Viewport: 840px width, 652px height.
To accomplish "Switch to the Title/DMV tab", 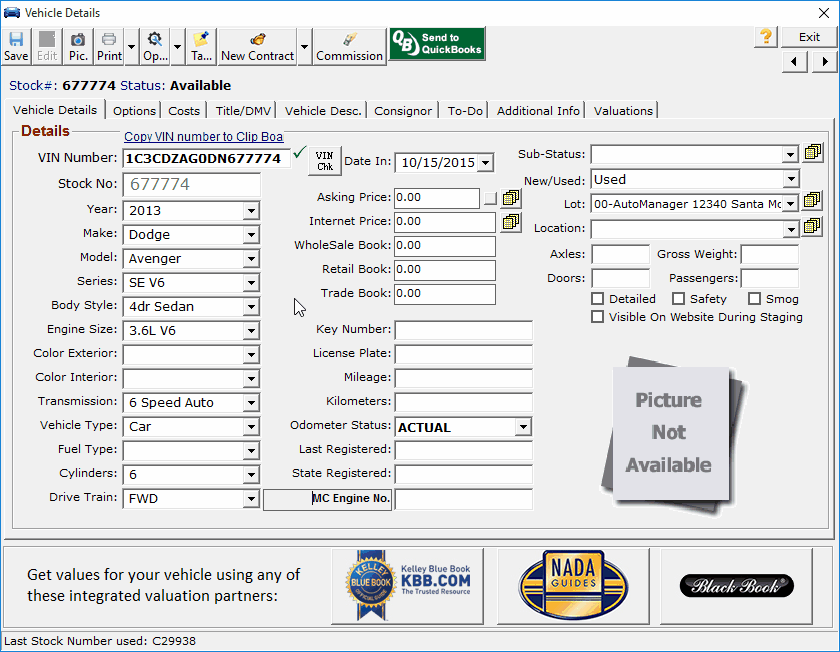I will (x=243, y=111).
